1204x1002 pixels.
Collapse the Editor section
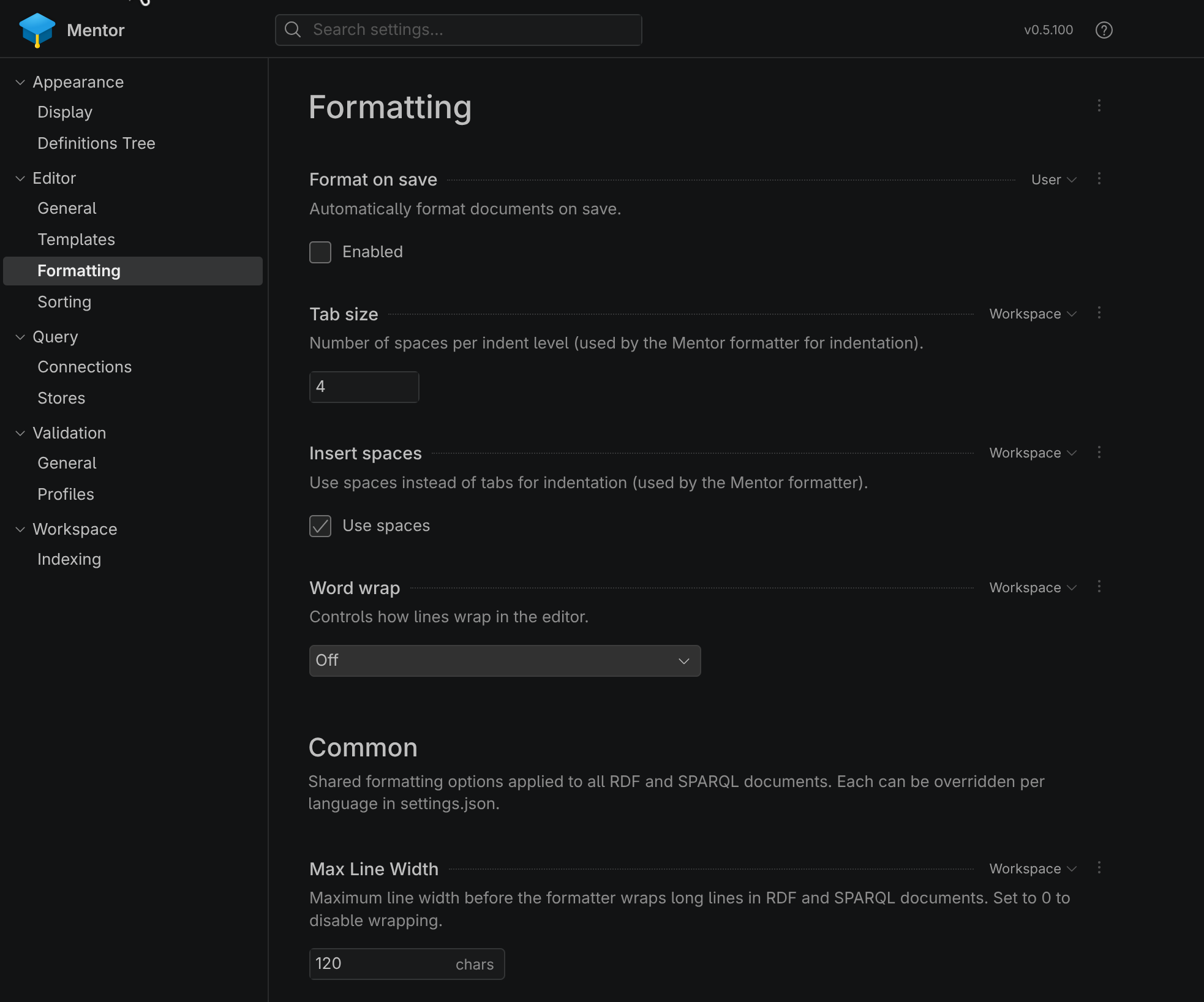click(20, 178)
